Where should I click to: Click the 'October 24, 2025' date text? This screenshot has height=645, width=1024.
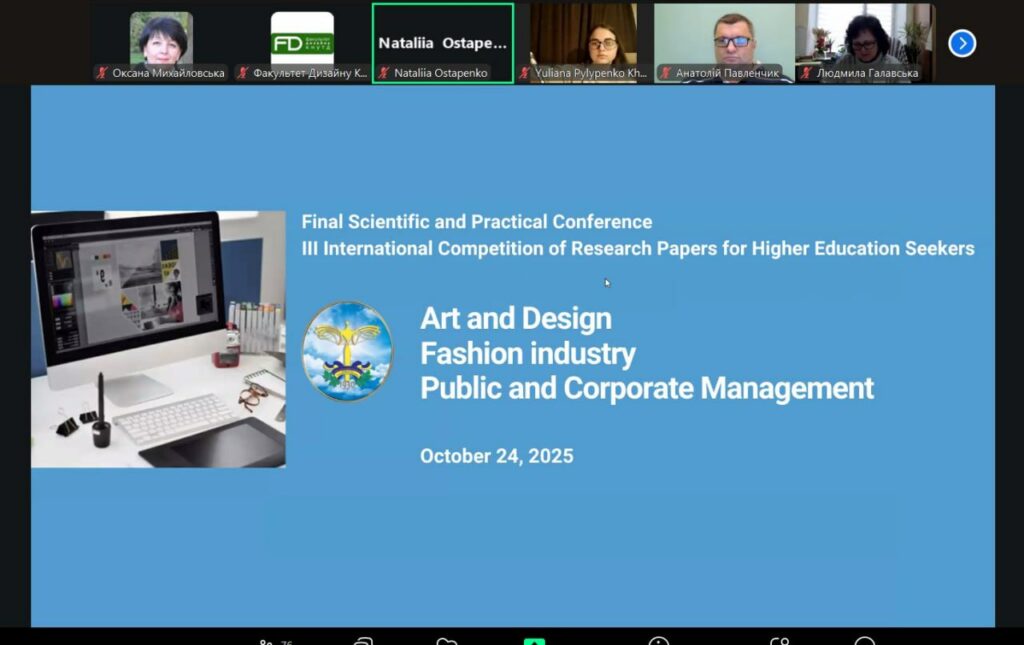click(496, 456)
